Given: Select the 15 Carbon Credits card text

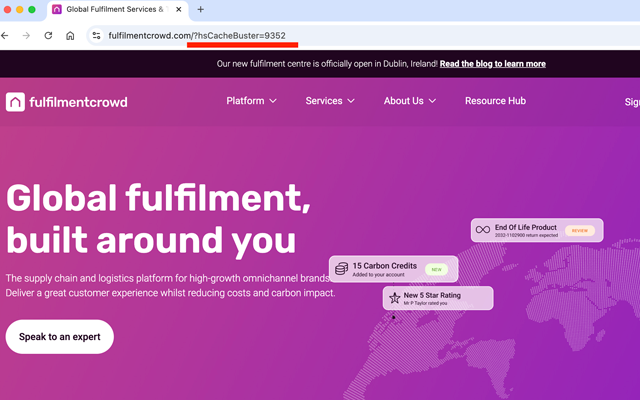Looking at the screenshot, I should pyautogui.click(x=384, y=266).
